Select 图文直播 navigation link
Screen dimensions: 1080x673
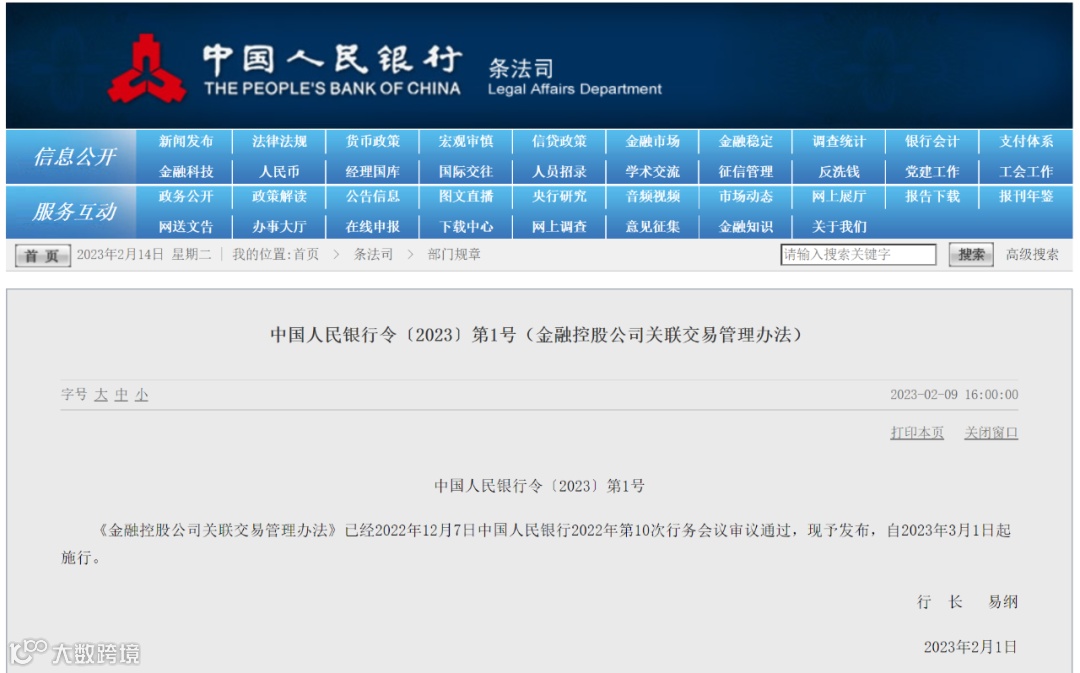[x=466, y=196]
